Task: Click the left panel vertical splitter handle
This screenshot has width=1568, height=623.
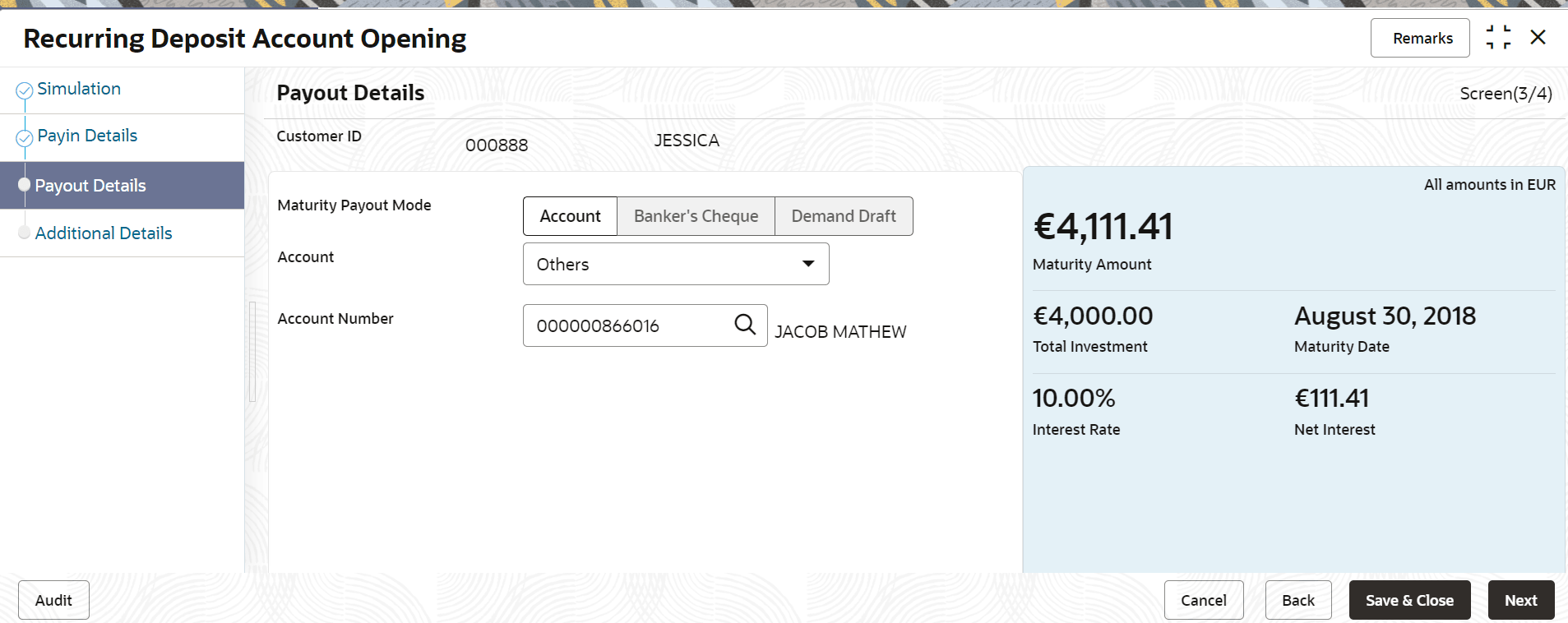Action: 252,352
